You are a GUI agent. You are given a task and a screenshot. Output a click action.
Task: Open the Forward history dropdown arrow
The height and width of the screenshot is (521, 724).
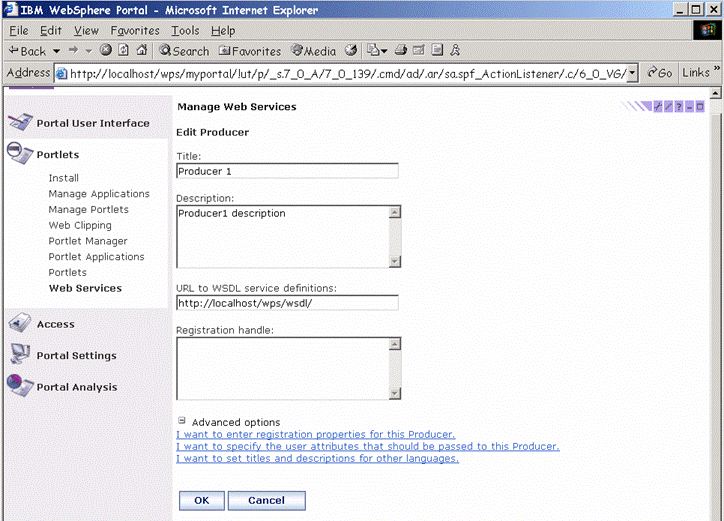89,51
